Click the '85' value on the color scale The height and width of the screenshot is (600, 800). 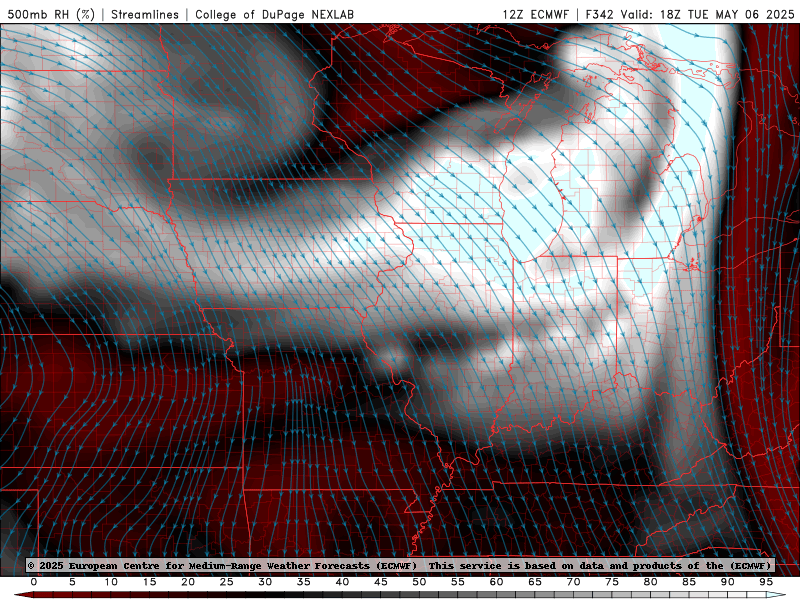[689, 582]
